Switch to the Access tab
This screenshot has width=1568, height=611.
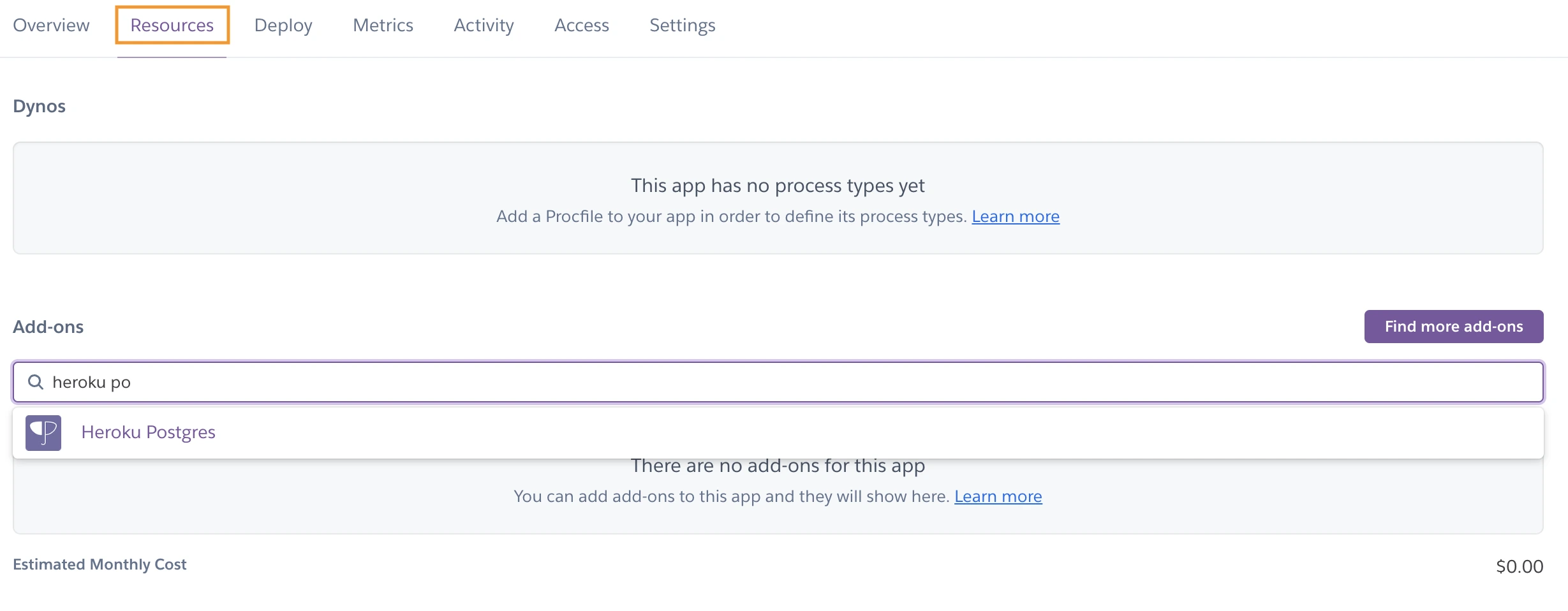582,25
